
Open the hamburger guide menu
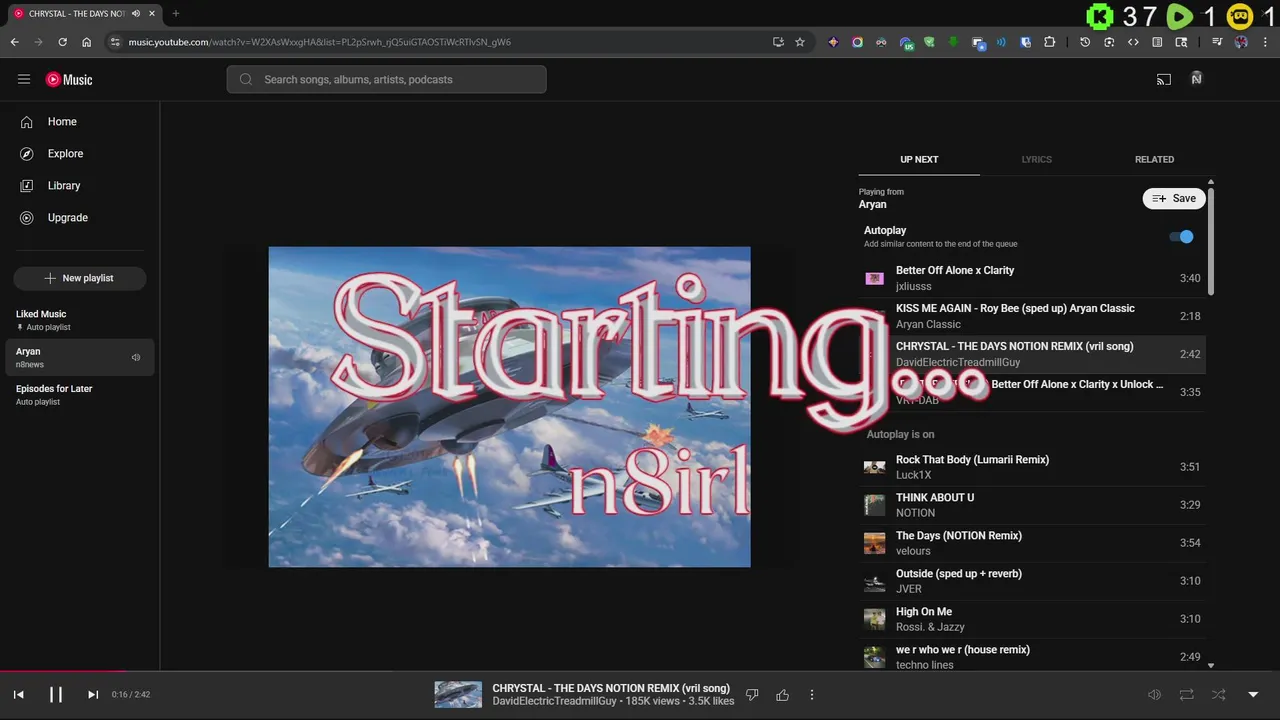pyautogui.click(x=24, y=79)
